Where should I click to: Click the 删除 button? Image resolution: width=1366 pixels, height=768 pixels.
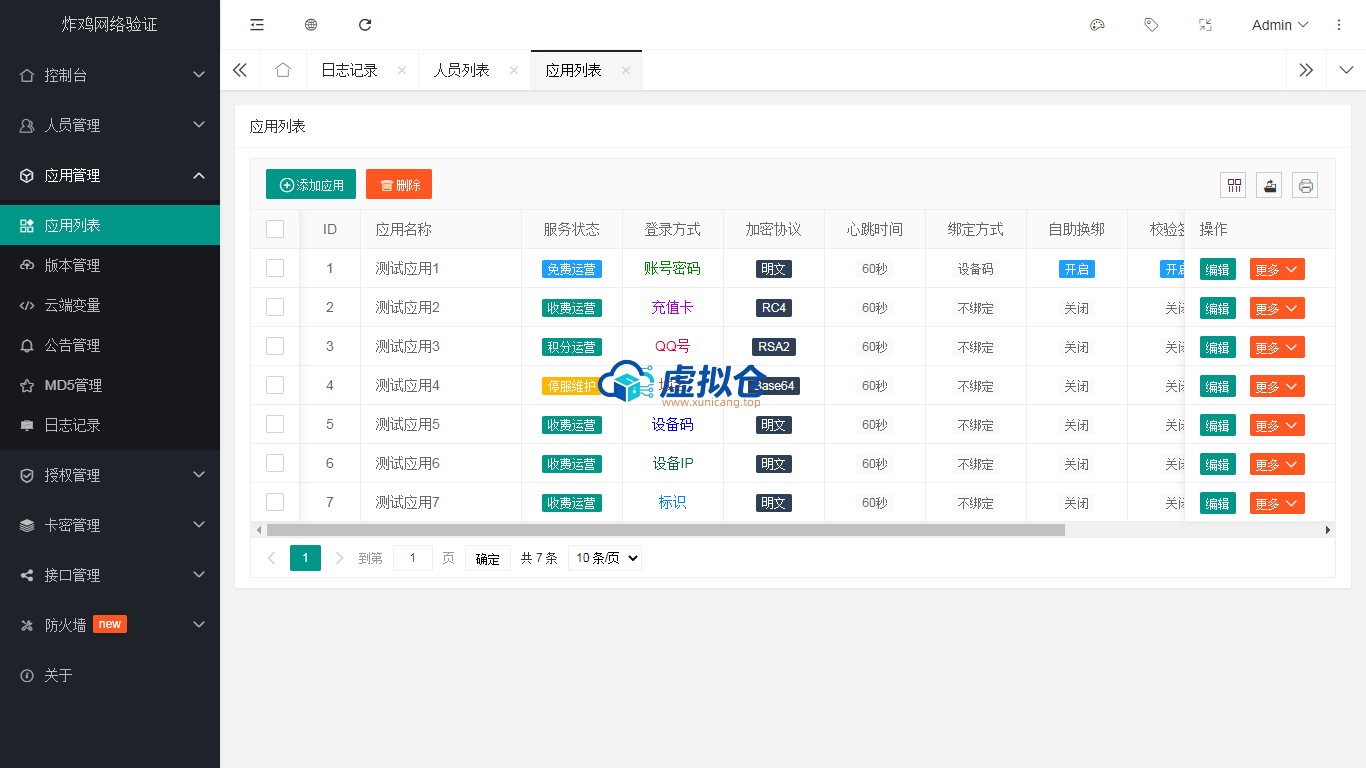click(399, 184)
